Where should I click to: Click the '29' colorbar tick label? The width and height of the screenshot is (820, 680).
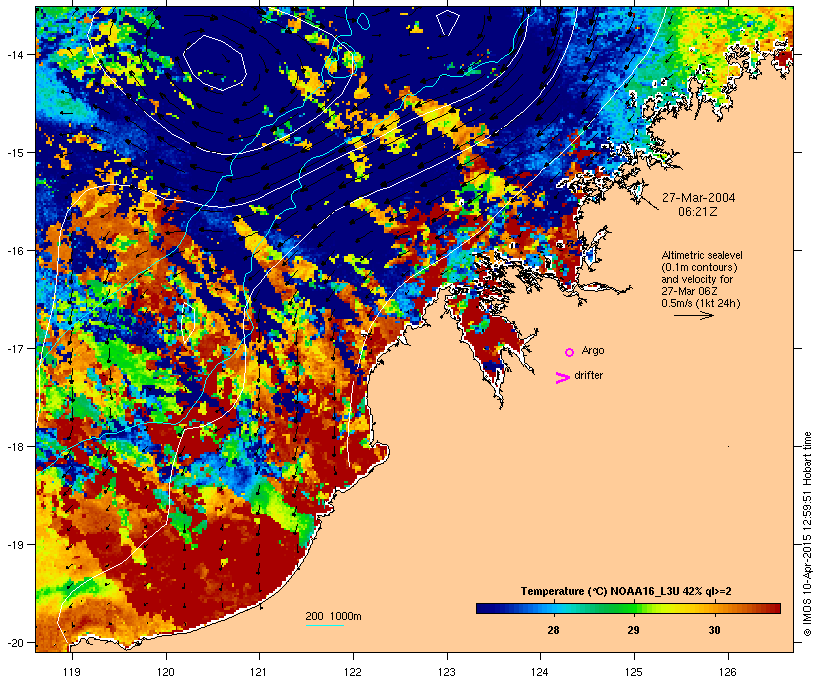tap(633, 630)
